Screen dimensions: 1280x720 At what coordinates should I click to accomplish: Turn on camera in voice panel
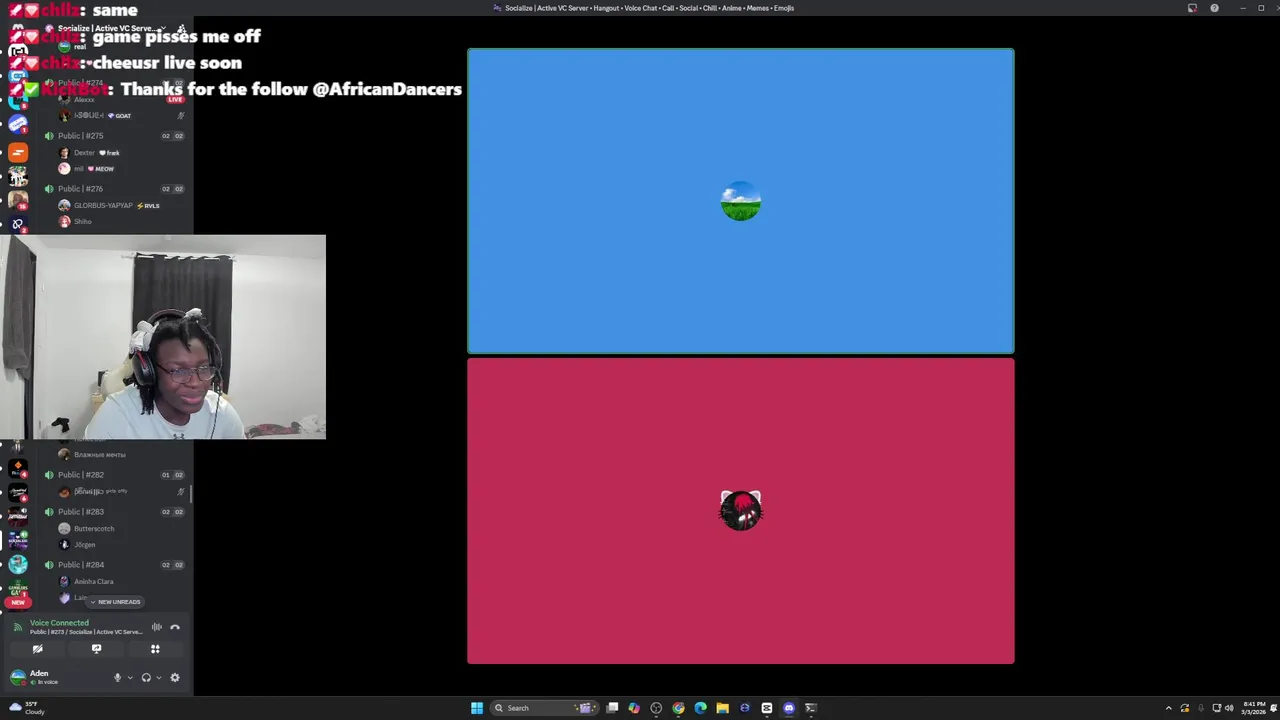(38, 649)
